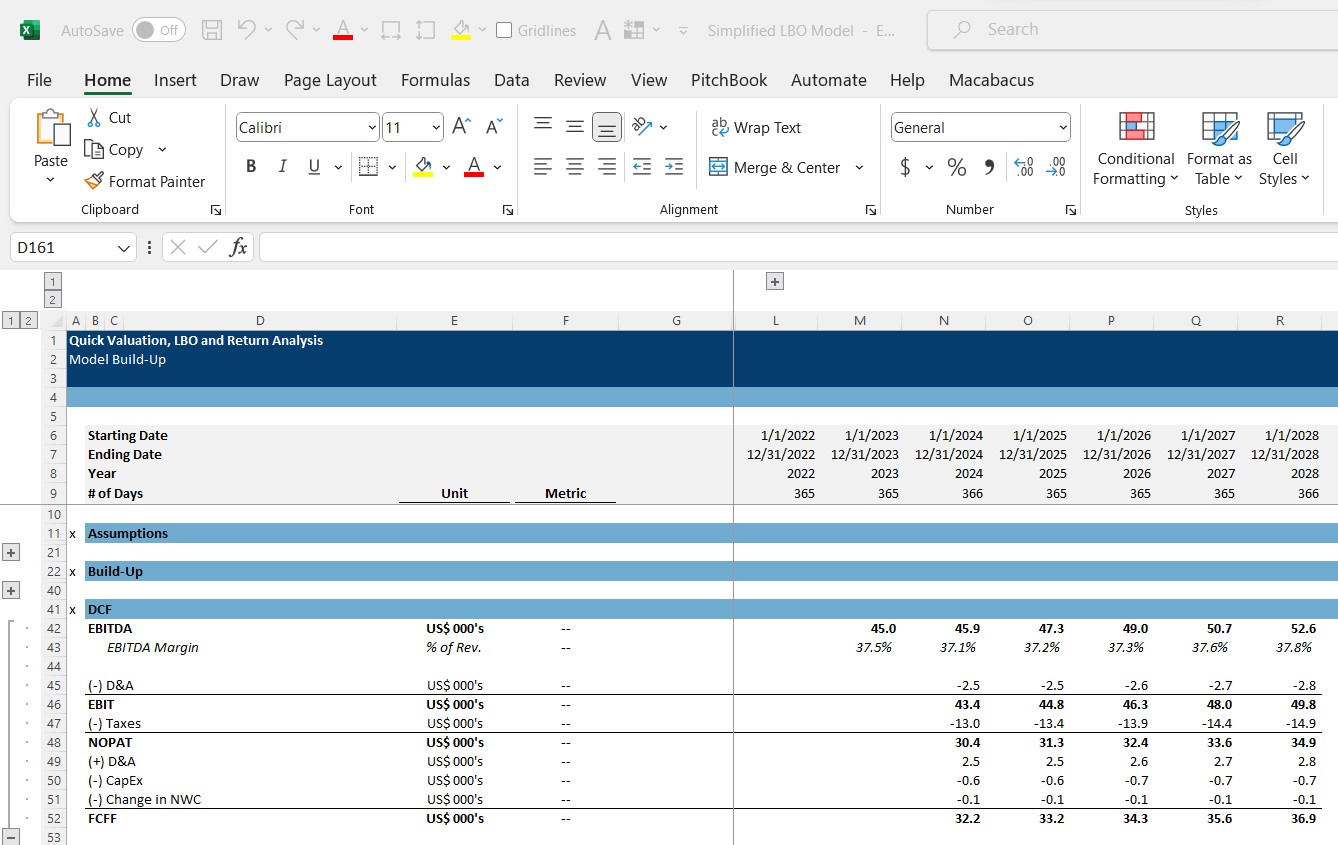Image resolution: width=1338 pixels, height=845 pixels.
Task: Click inside the formula bar
Action: point(700,246)
